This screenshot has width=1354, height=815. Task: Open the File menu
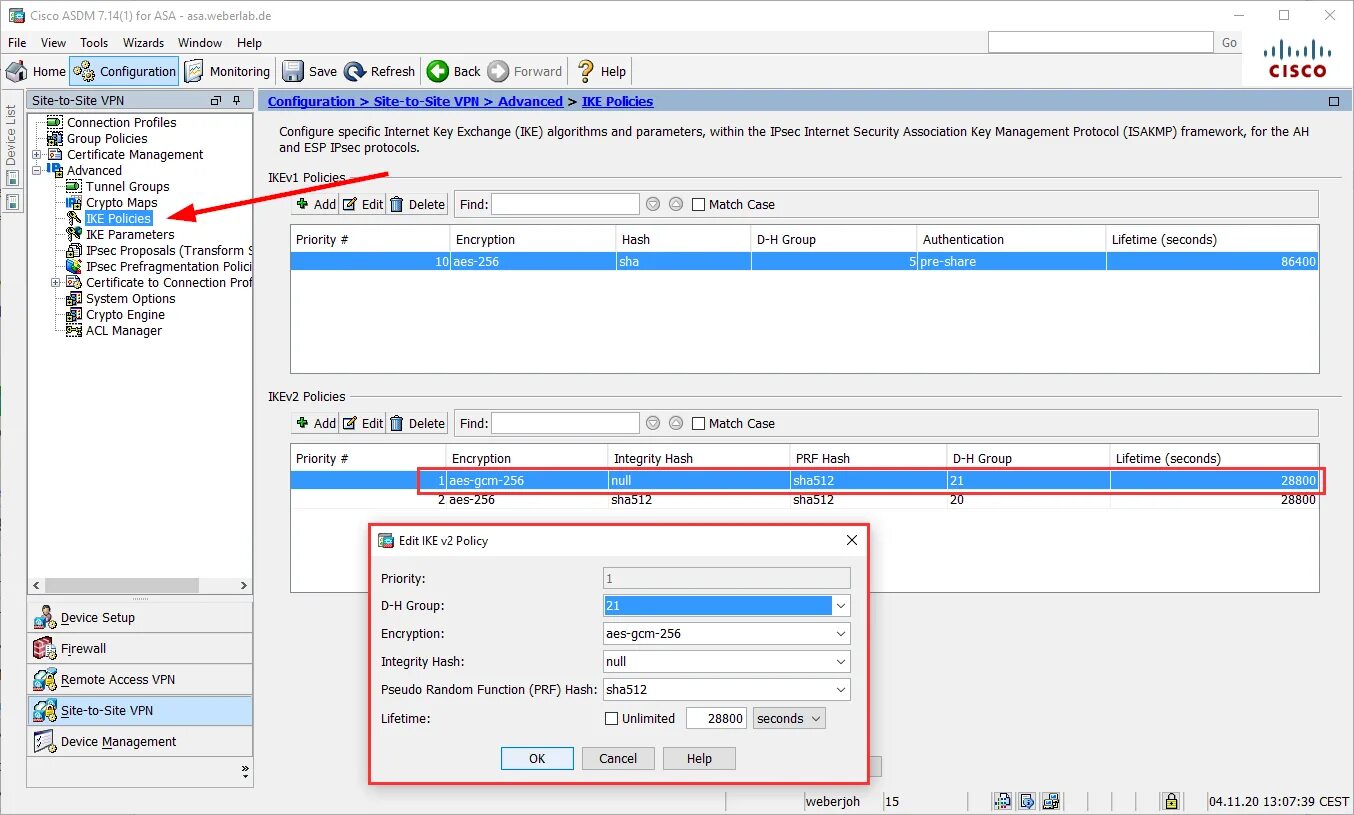click(17, 43)
